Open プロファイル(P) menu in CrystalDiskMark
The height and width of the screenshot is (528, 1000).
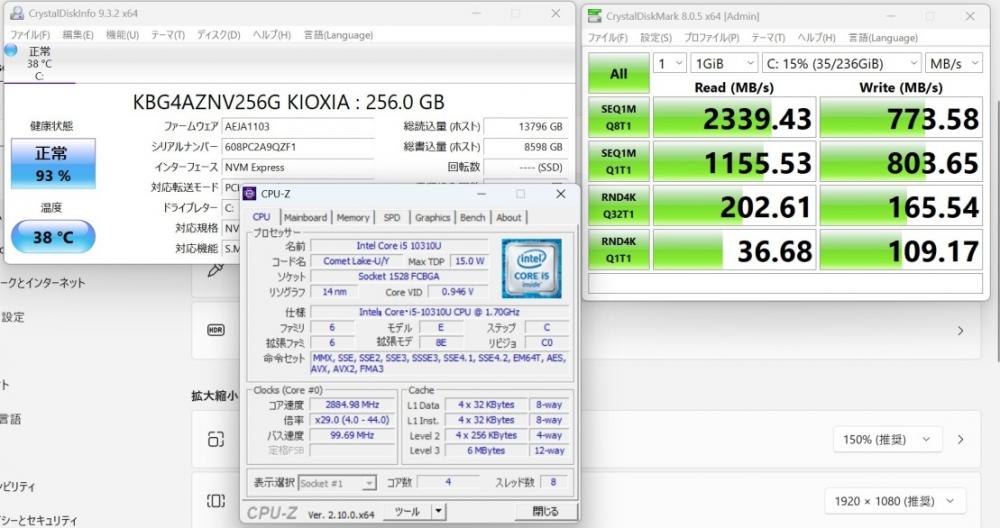point(711,38)
